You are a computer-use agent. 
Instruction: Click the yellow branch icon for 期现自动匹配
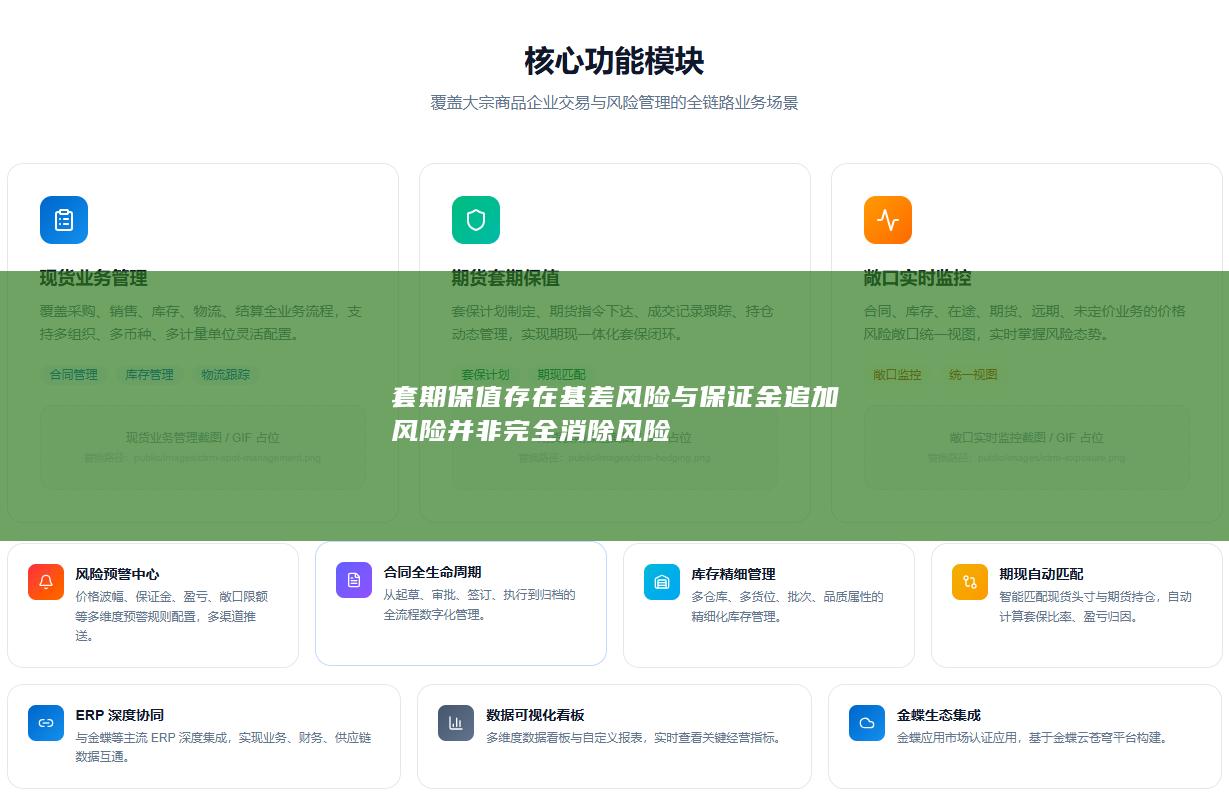(x=970, y=582)
